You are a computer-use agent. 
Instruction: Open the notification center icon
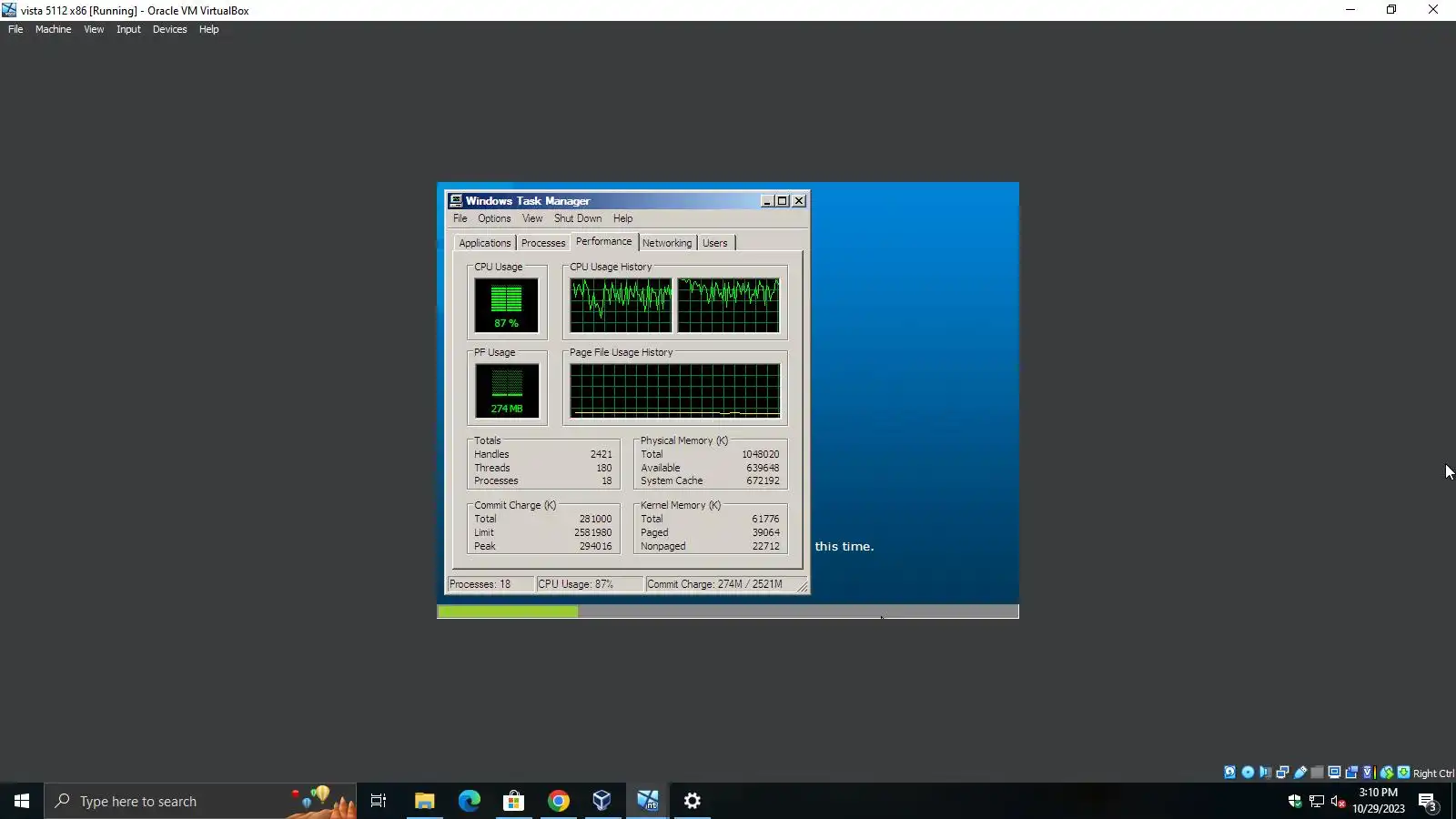point(1428,802)
